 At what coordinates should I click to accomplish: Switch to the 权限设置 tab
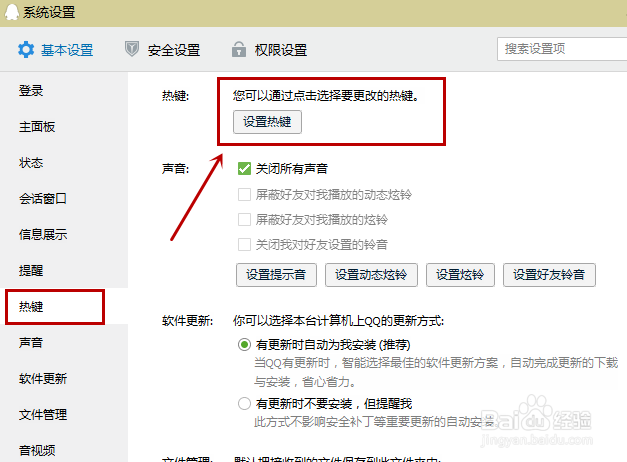(x=270, y=50)
